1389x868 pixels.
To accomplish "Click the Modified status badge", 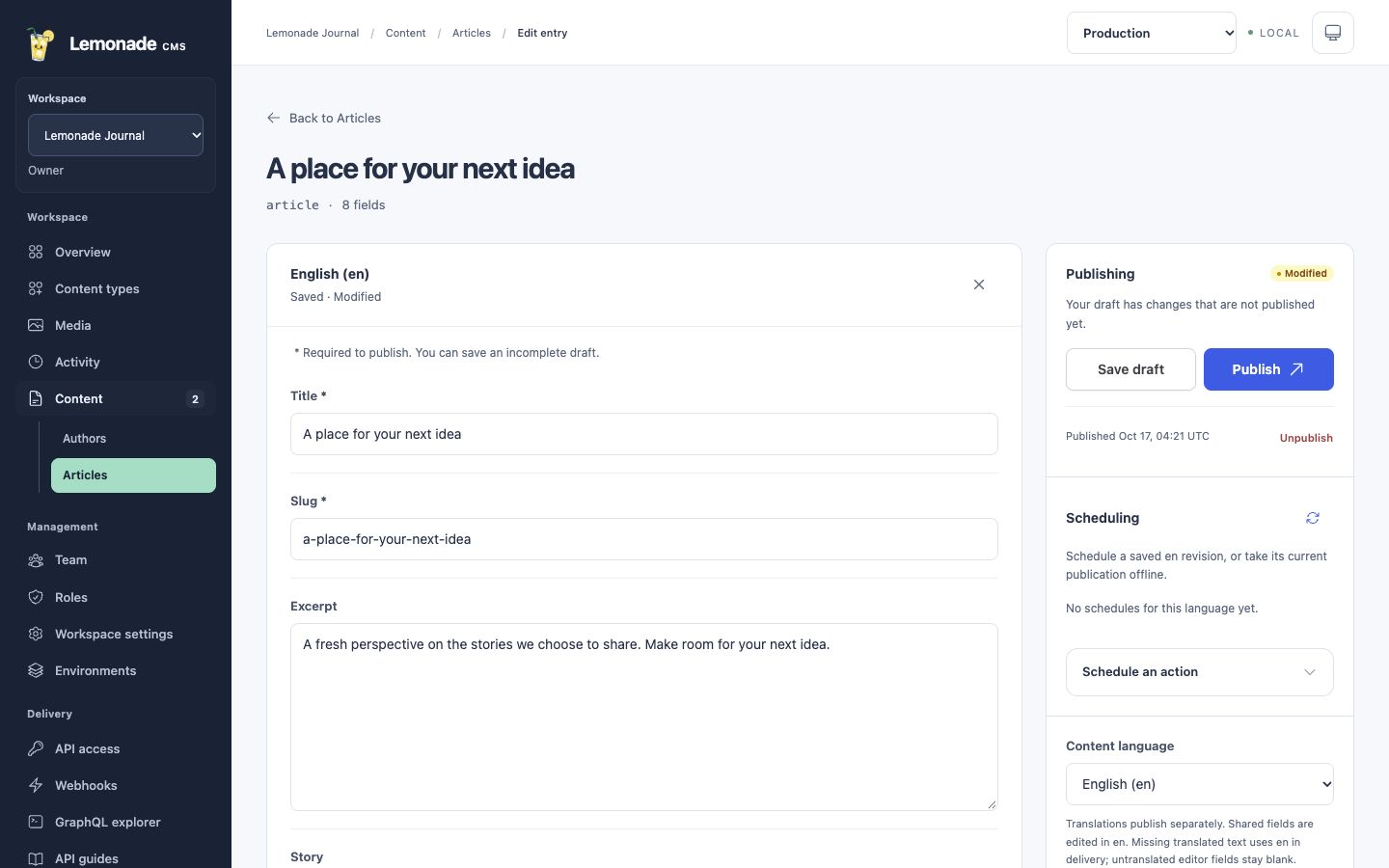I will click(1302, 274).
